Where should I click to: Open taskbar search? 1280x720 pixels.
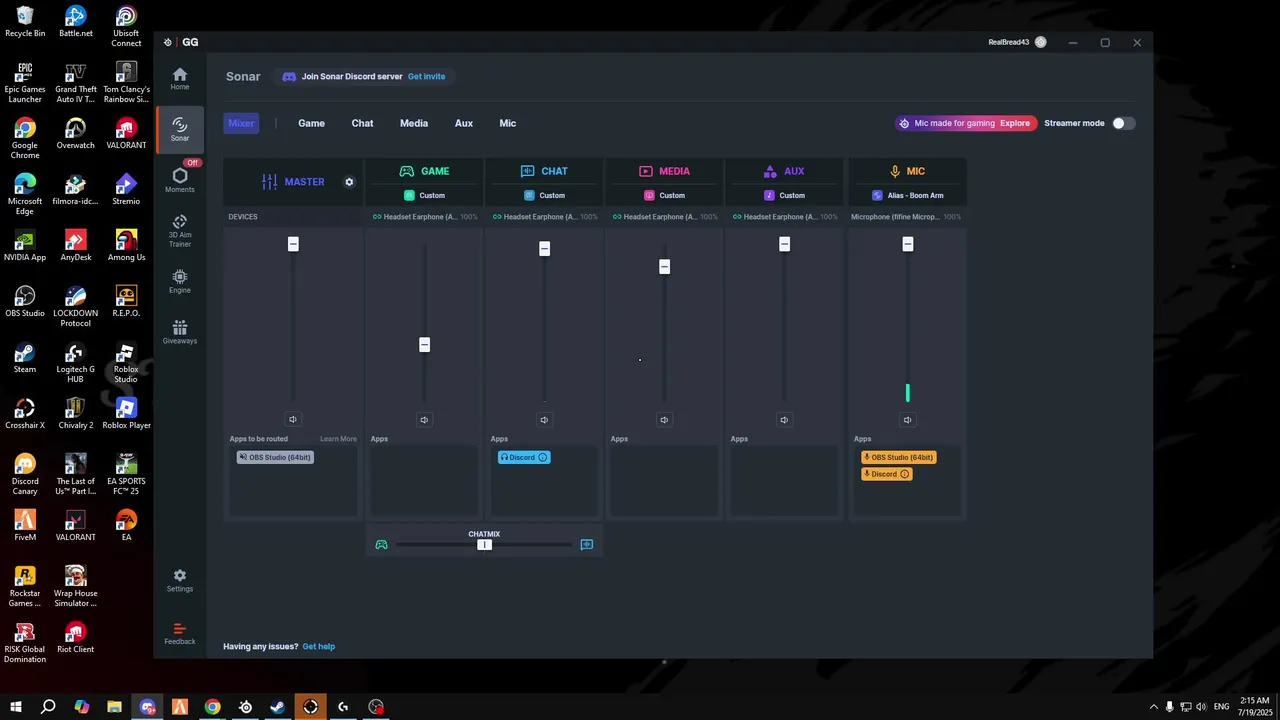coord(48,707)
